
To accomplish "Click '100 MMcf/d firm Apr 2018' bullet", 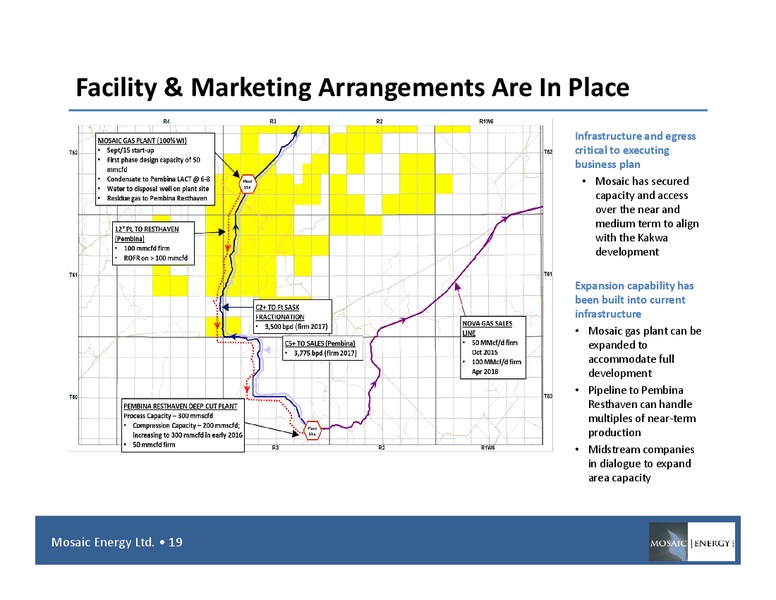I will click(x=496, y=366).
